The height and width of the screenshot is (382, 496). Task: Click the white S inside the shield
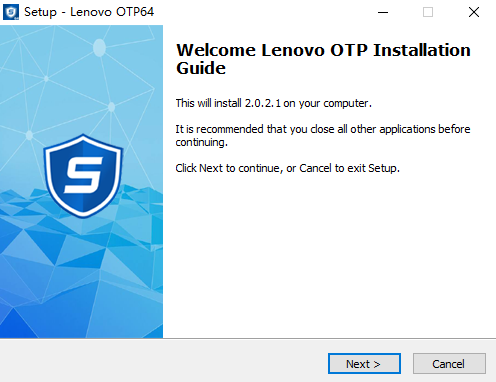[x=84, y=175]
